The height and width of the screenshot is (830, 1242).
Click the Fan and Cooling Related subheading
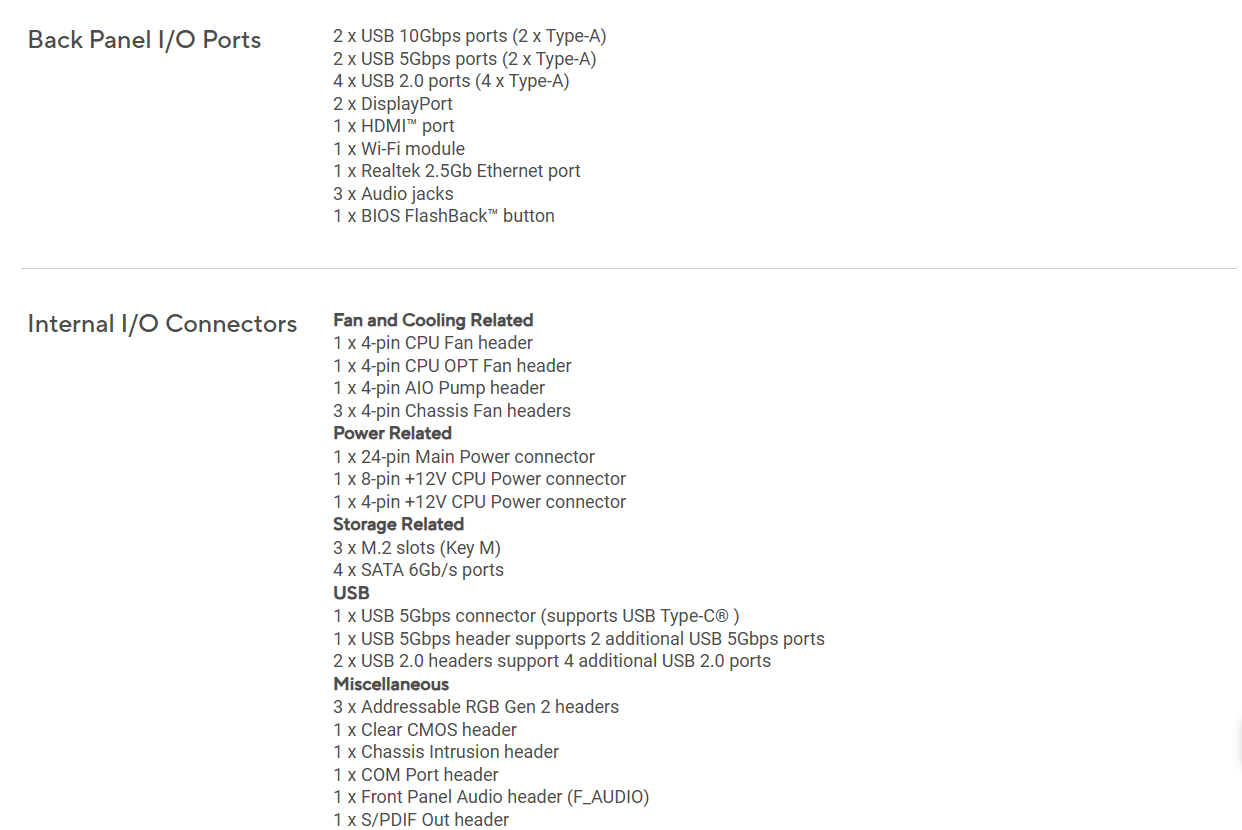433,320
